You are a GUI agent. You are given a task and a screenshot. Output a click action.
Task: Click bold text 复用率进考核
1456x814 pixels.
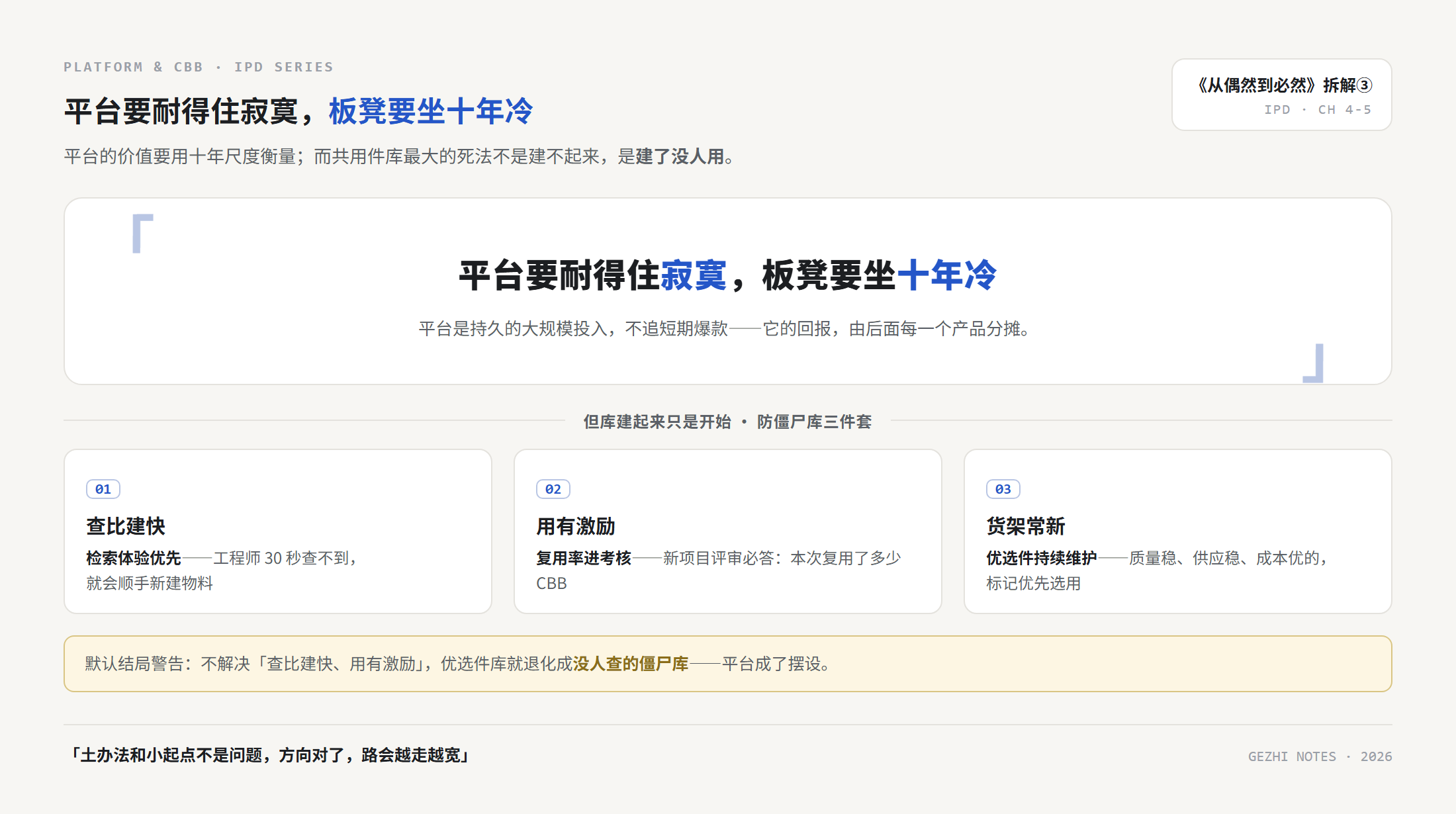pos(584,558)
